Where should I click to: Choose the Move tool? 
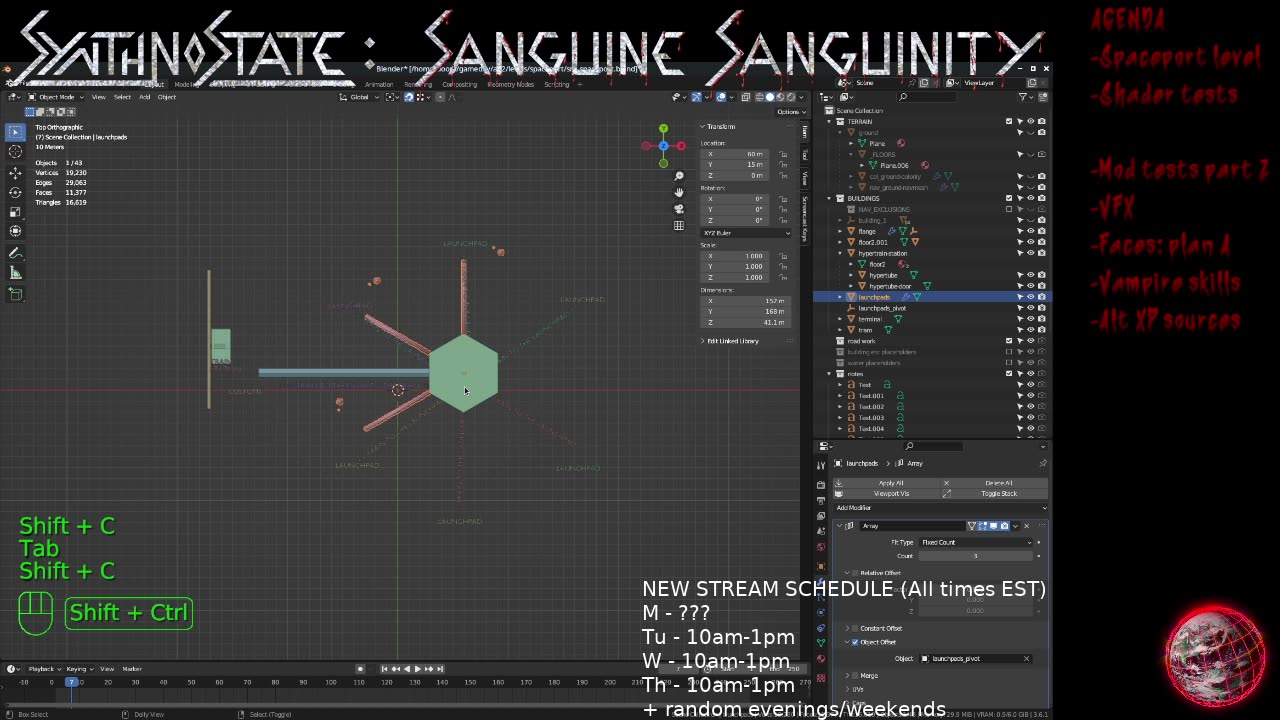pos(15,172)
